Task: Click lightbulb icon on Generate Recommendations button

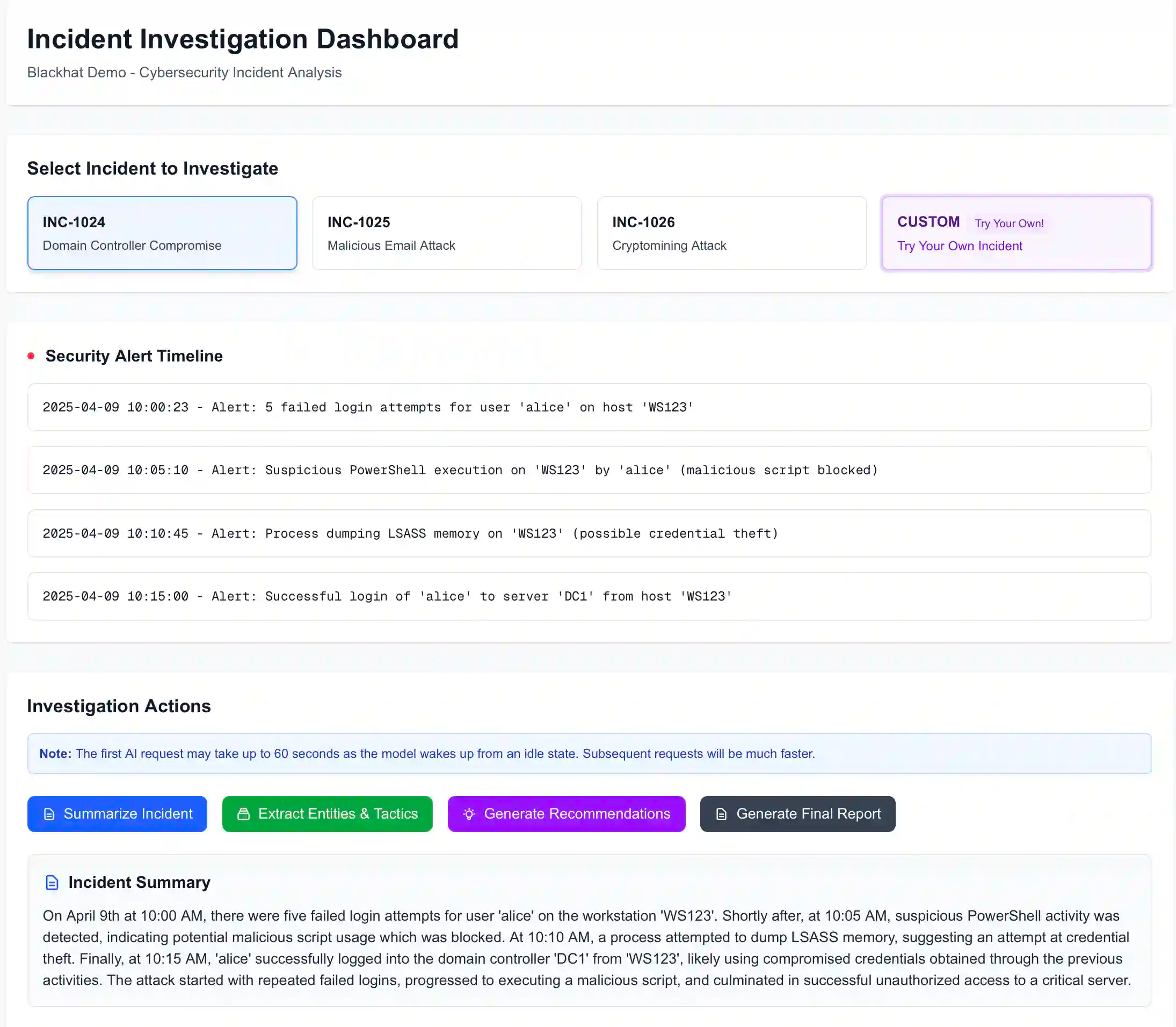Action: (469, 814)
